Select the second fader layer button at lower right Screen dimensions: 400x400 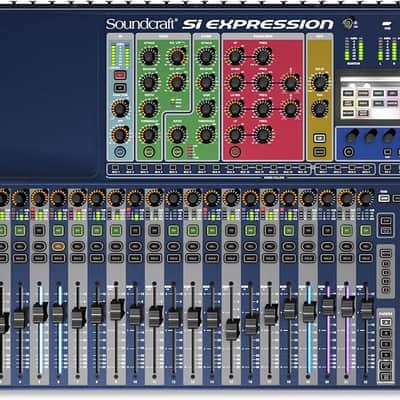(386, 333)
